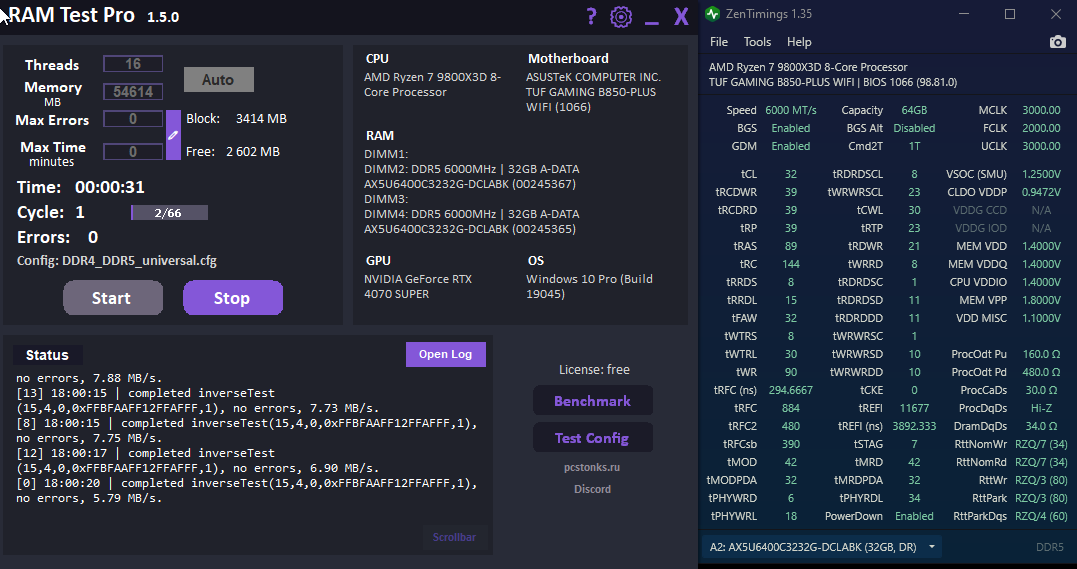Click the Speed value 6000 MT/s
Viewport: 1077px width, 569px height.
click(x=791, y=110)
